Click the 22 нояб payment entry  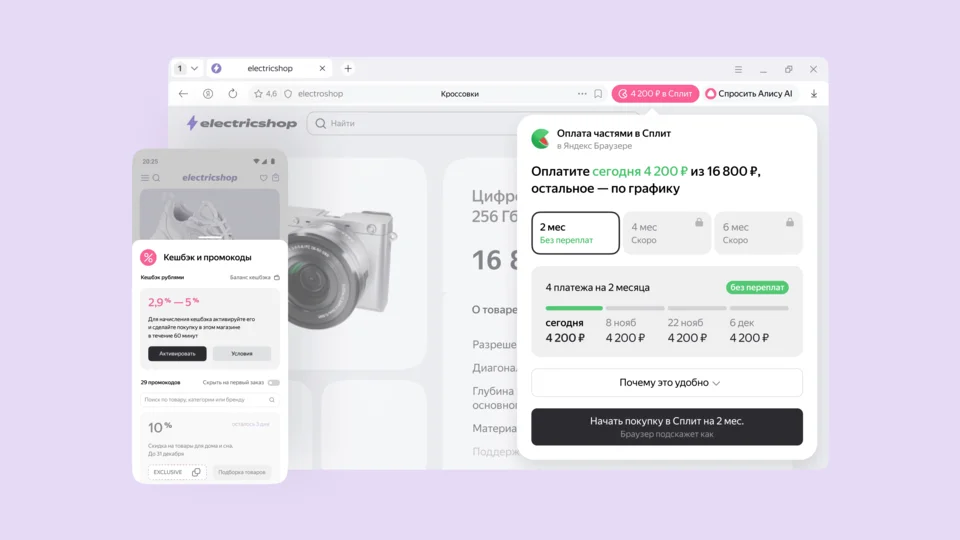[x=687, y=330]
